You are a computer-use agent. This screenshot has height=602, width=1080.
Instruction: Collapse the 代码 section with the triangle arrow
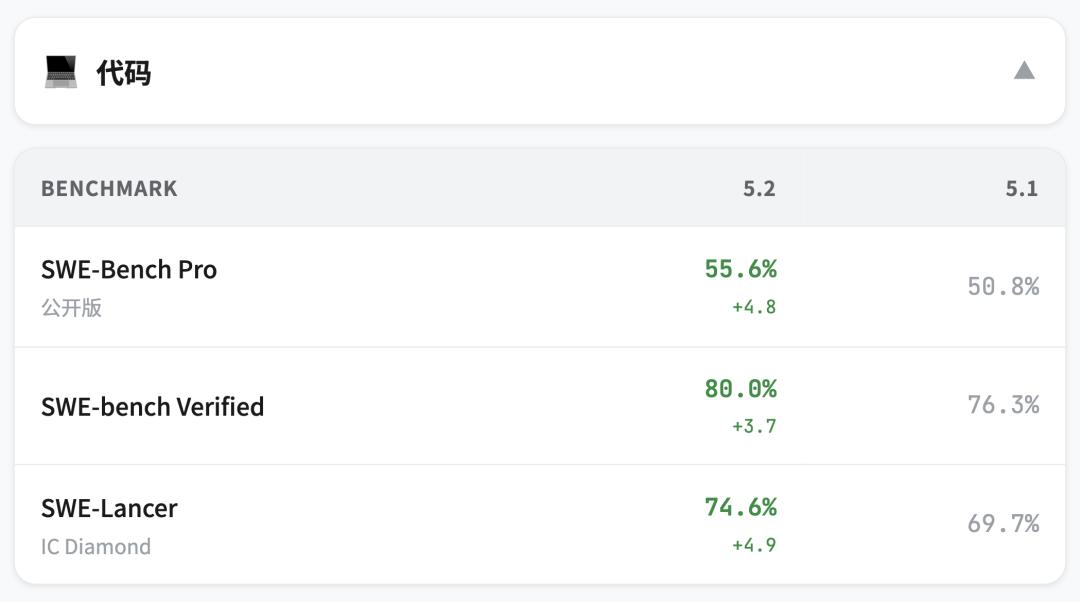(1024, 70)
